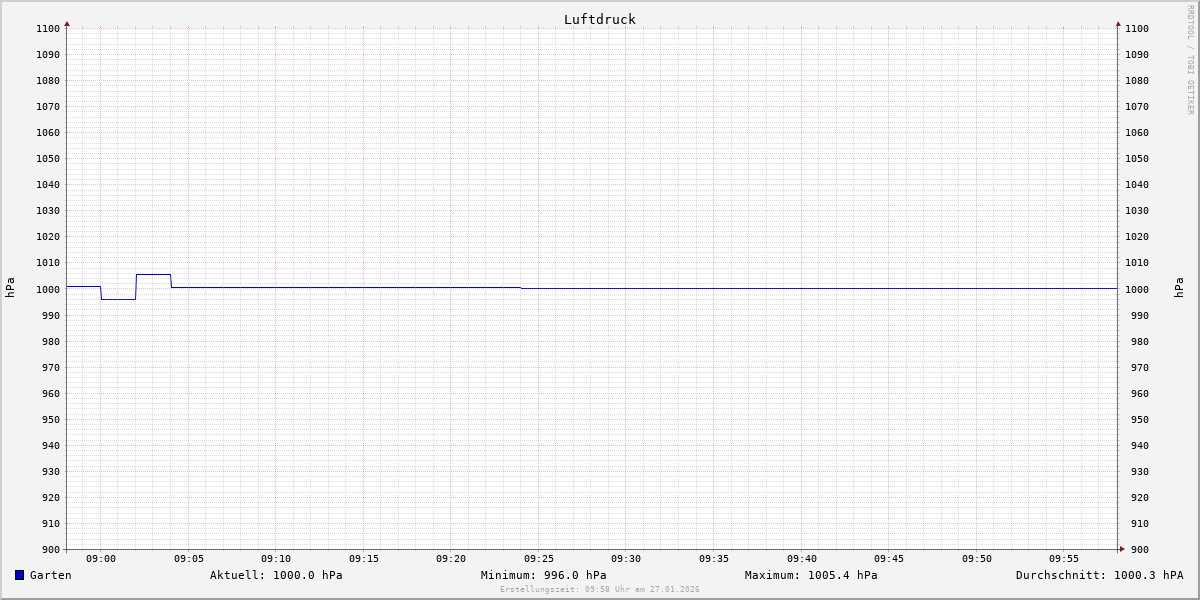Click the blue Garten legend color box
Screen dimensions: 1200x600
19,575
